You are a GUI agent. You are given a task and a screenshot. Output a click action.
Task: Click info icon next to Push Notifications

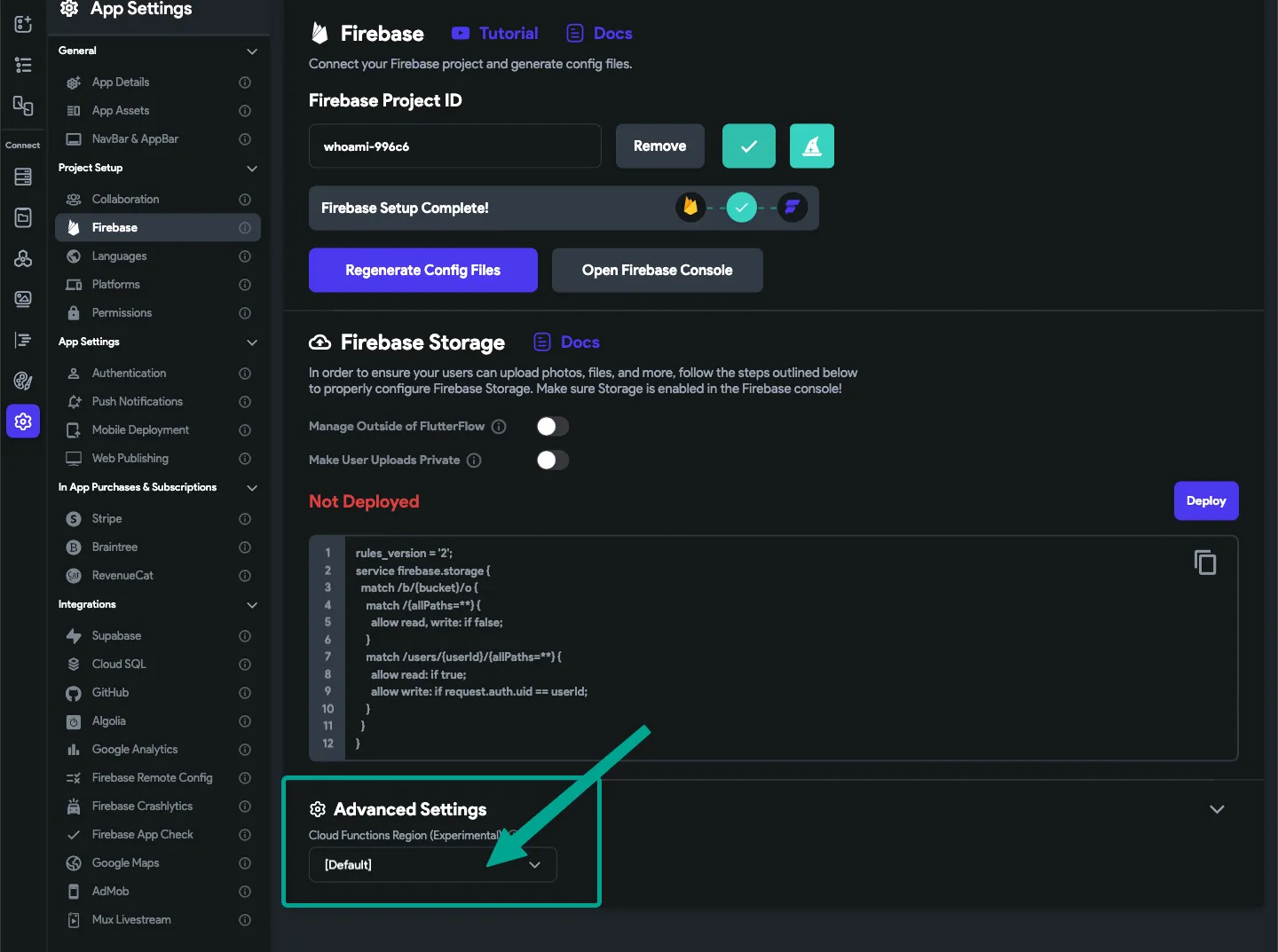(245, 402)
